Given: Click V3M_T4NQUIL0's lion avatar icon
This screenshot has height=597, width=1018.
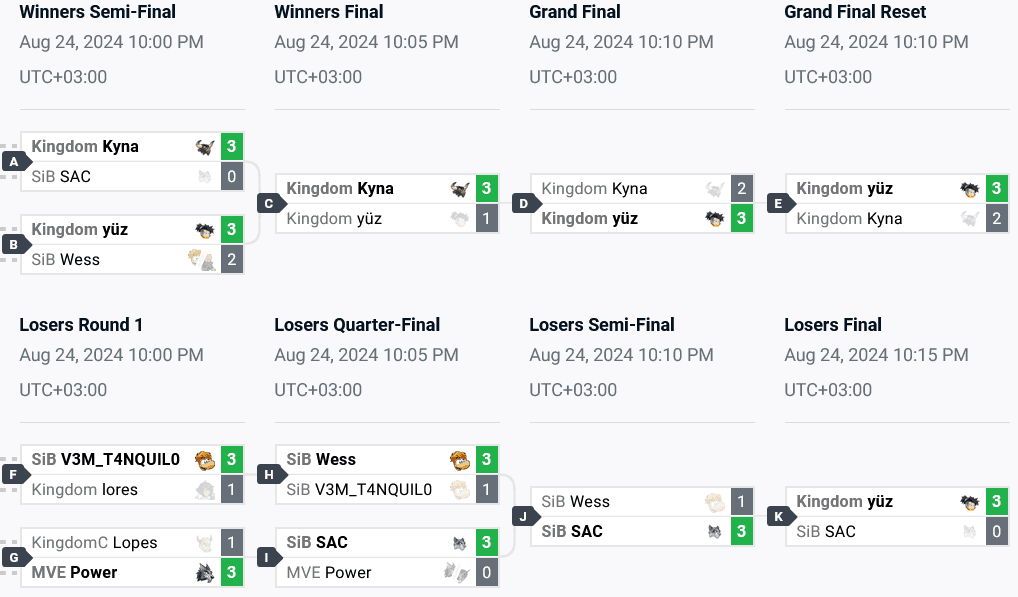Looking at the screenshot, I should (204, 460).
